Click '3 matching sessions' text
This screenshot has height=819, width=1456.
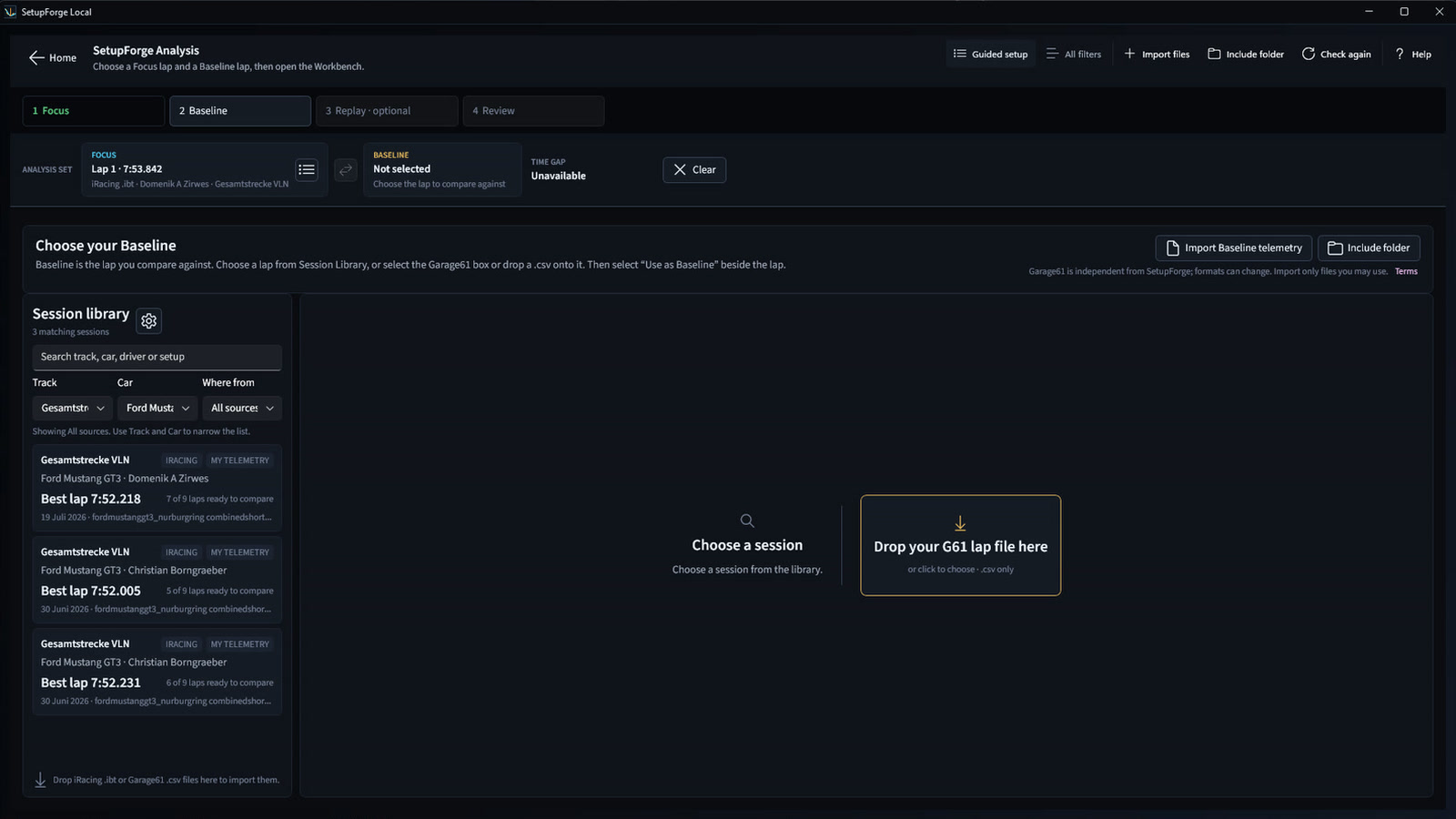pos(70,332)
